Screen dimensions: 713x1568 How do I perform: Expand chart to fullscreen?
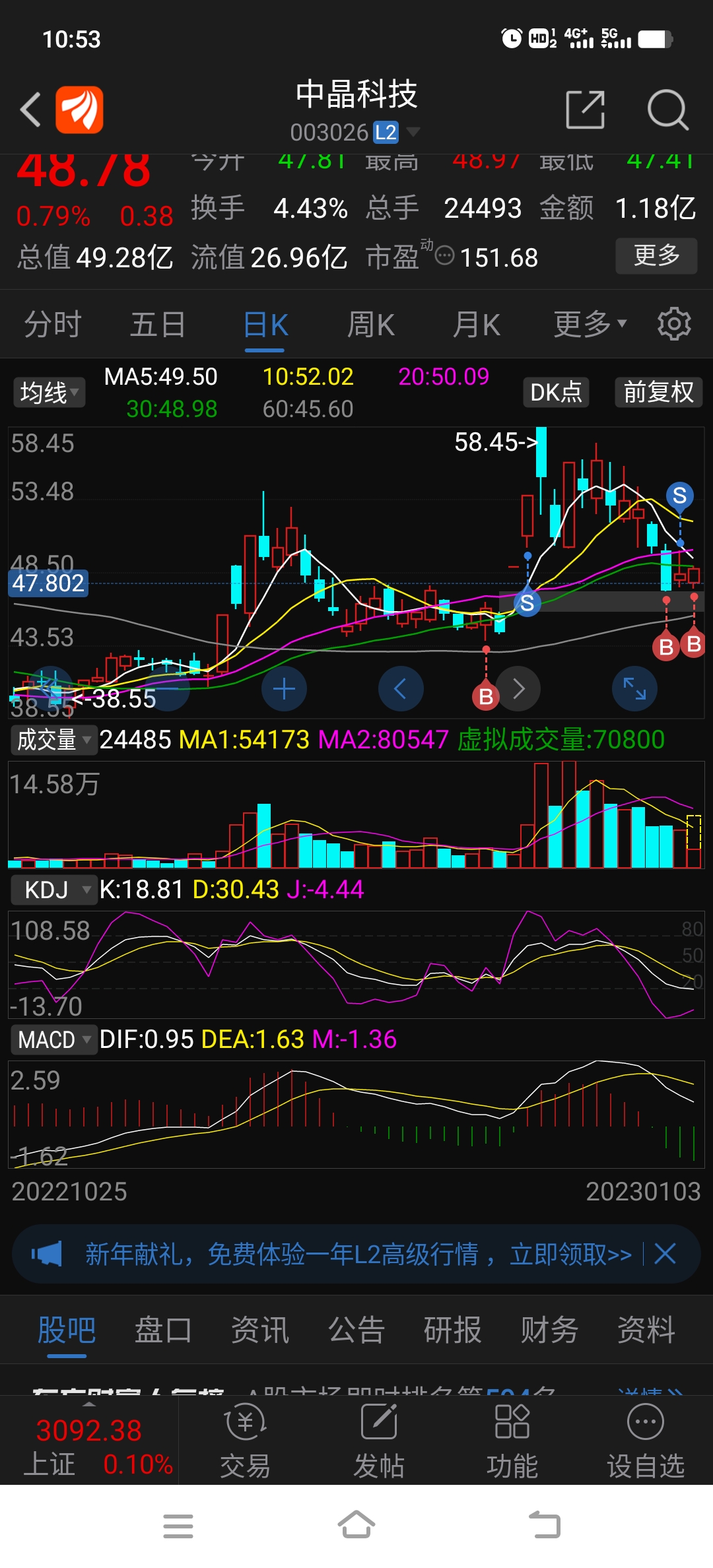[635, 689]
